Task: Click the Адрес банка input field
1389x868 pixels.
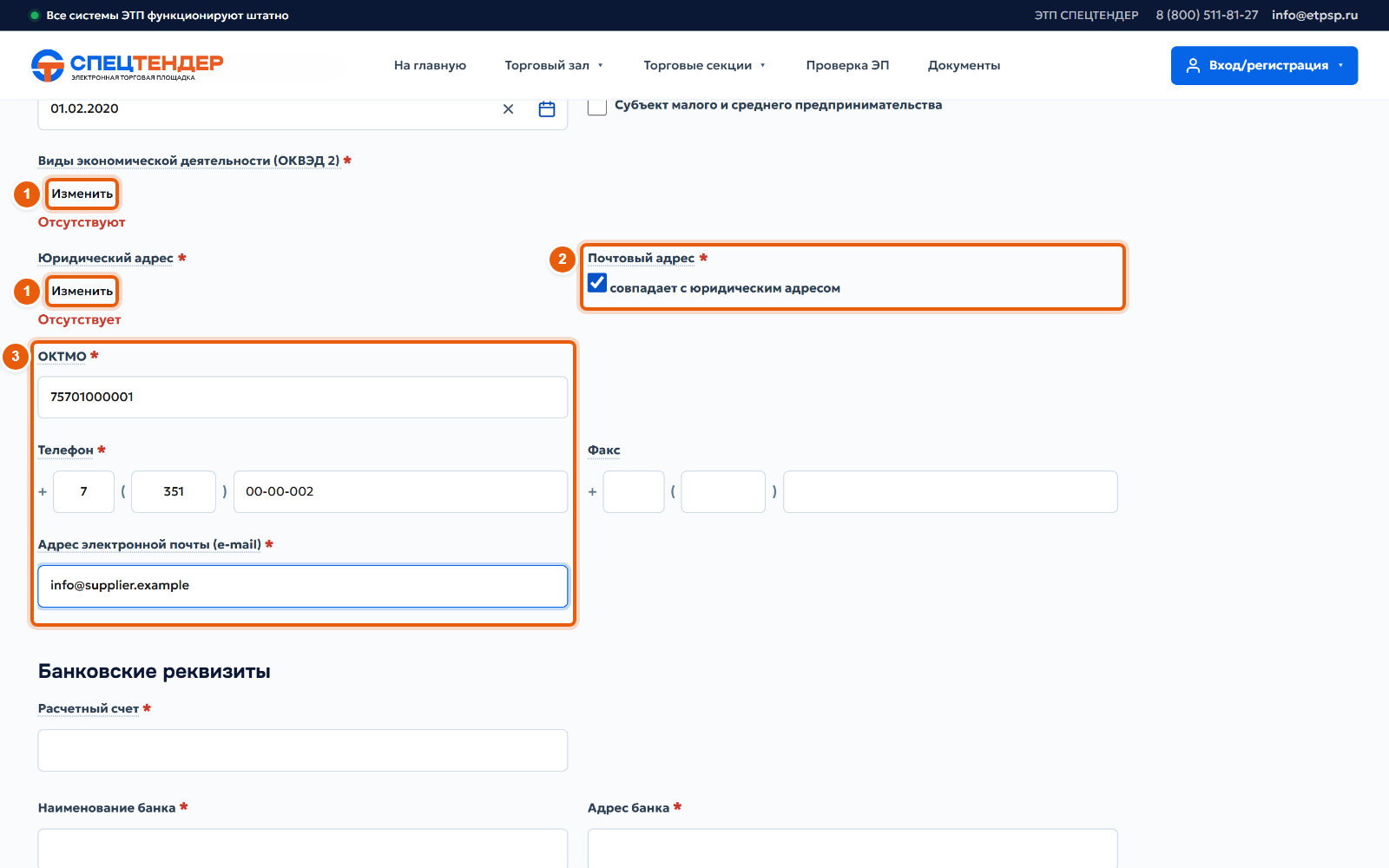Action: tap(852, 848)
